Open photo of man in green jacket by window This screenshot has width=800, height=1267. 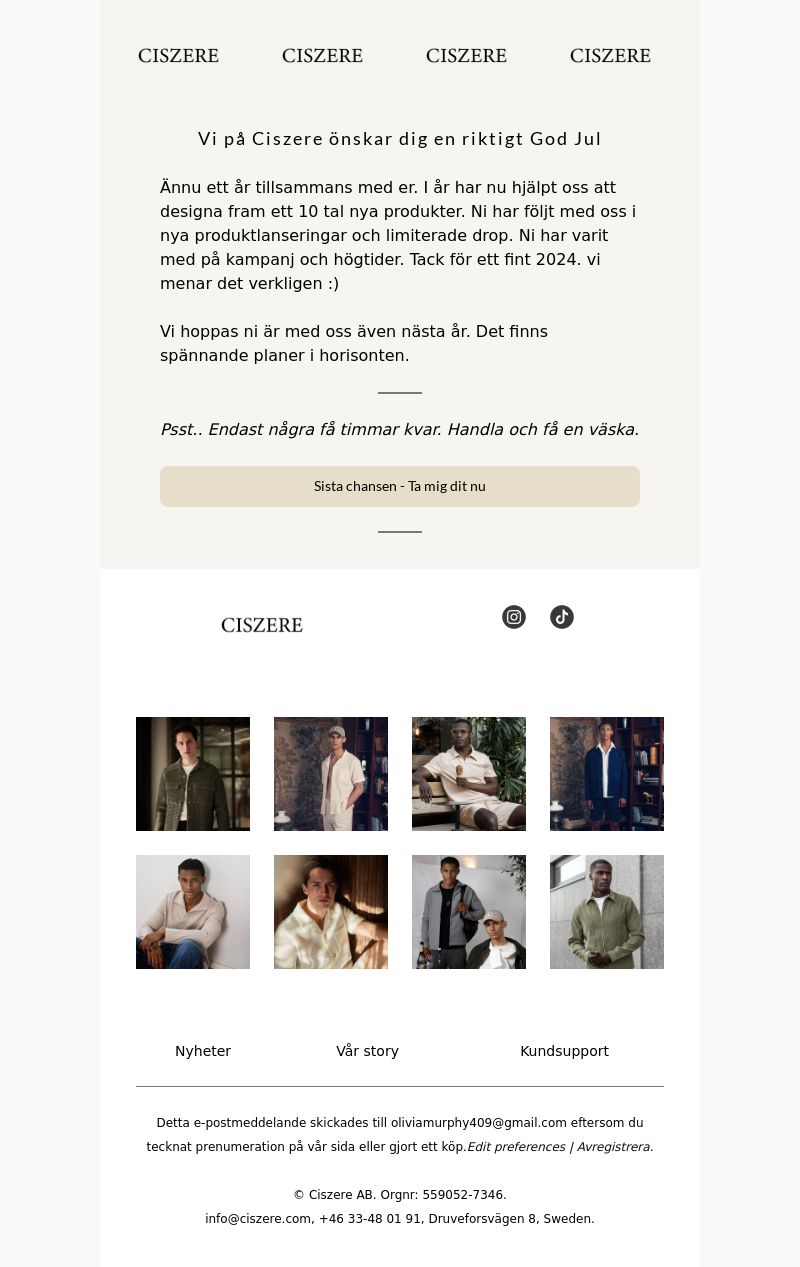point(193,774)
